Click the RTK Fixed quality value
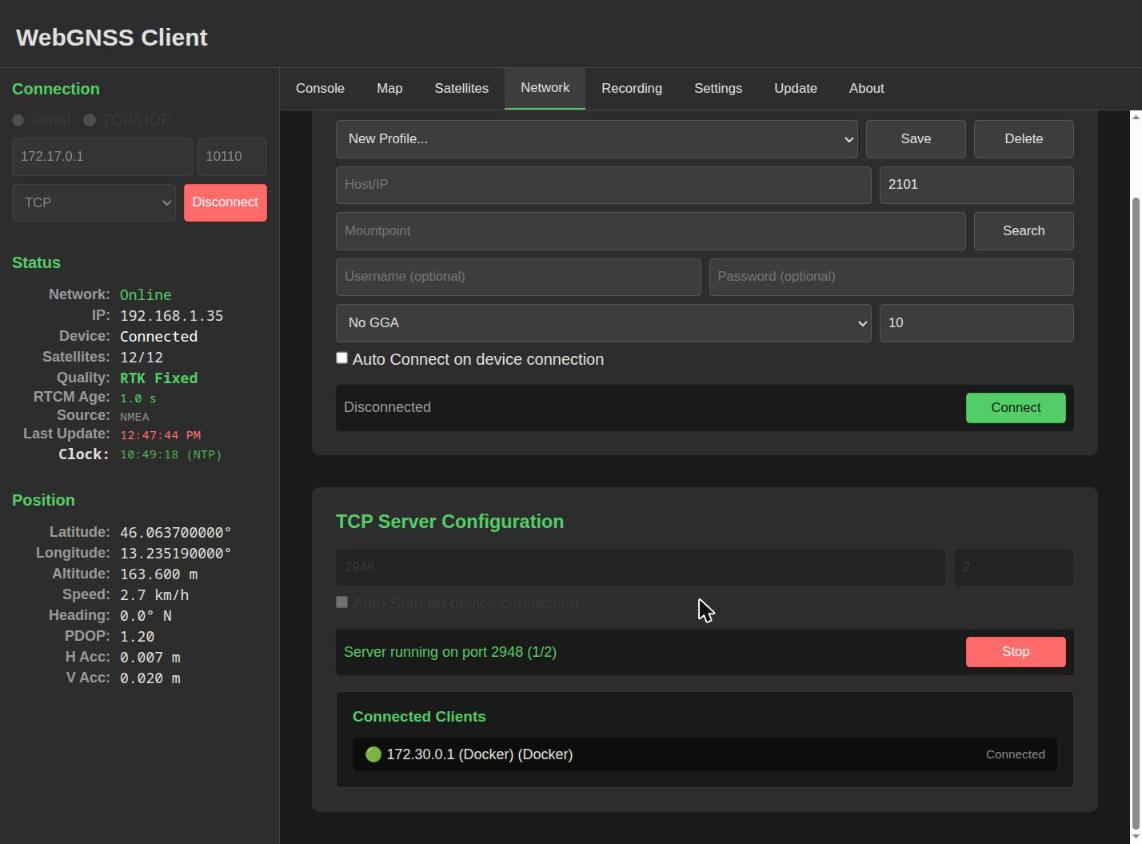 [x=159, y=378]
